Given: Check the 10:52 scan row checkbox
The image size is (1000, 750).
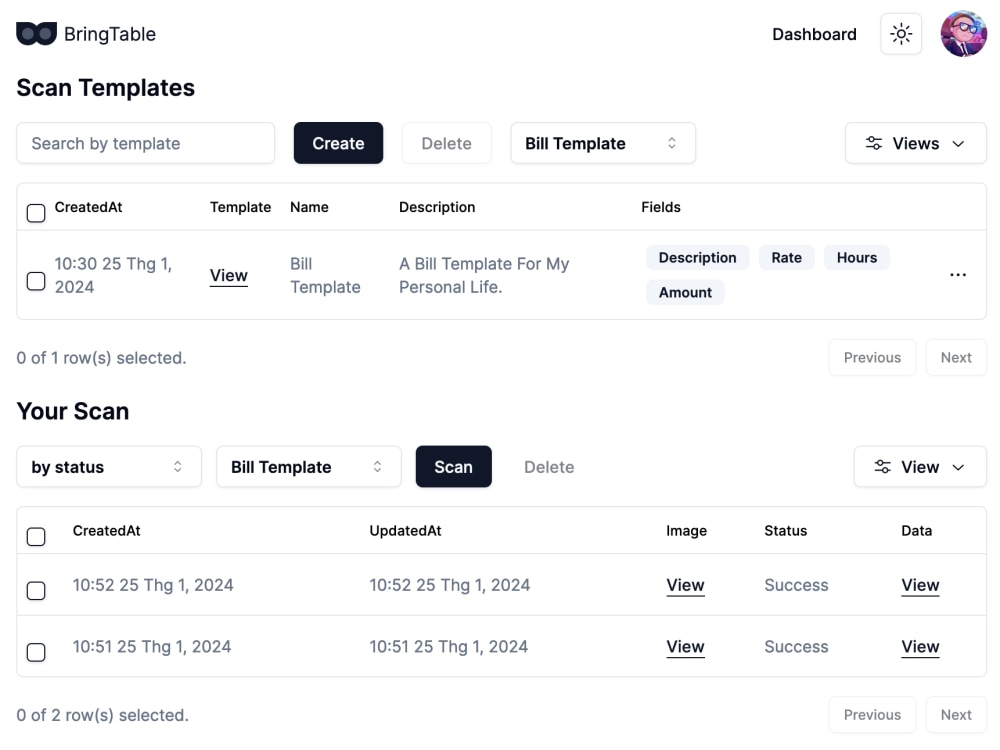Looking at the screenshot, I should 36,590.
